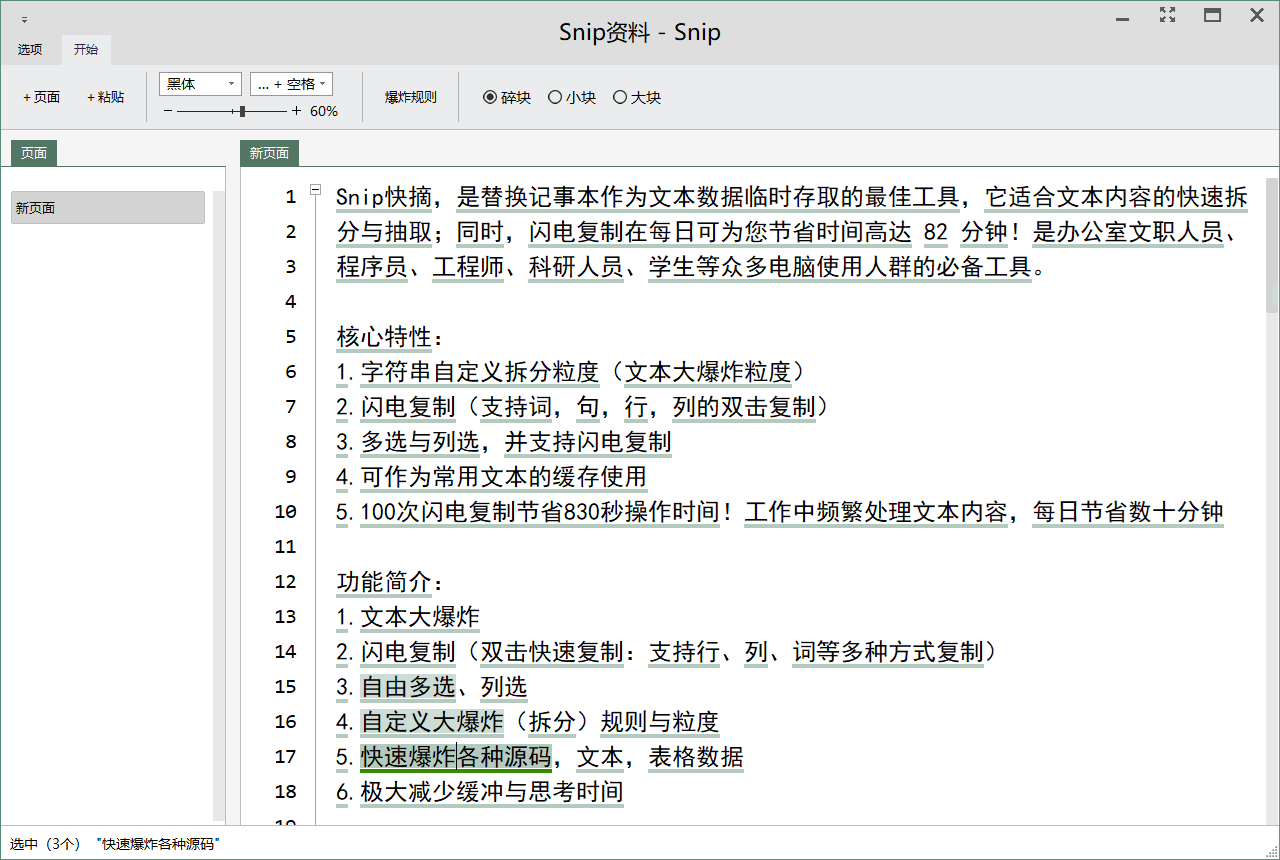Switch to the 开始 ribbon tab
1280x860 pixels.
pos(86,49)
